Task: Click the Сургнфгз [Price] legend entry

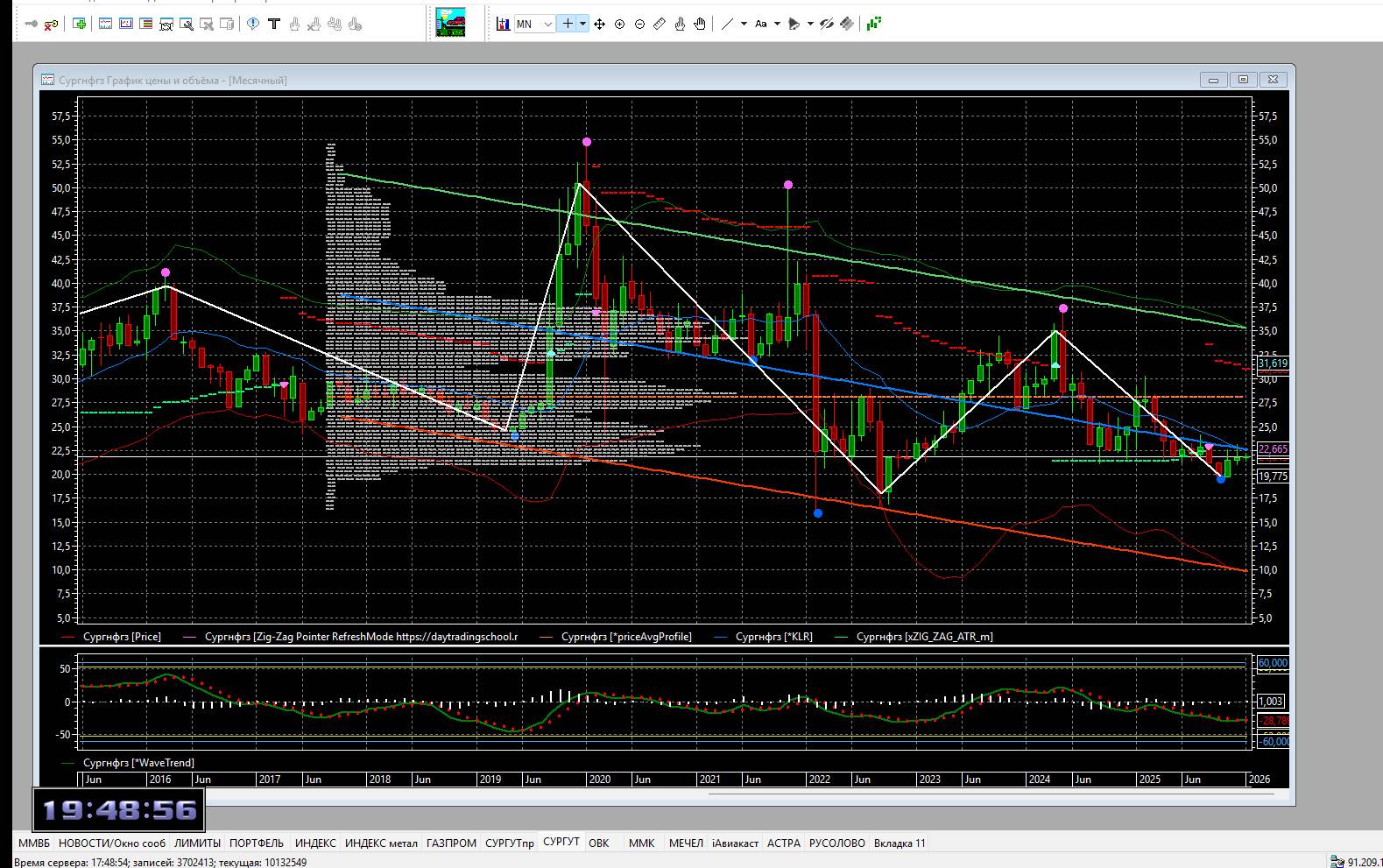Action: click(122, 637)
